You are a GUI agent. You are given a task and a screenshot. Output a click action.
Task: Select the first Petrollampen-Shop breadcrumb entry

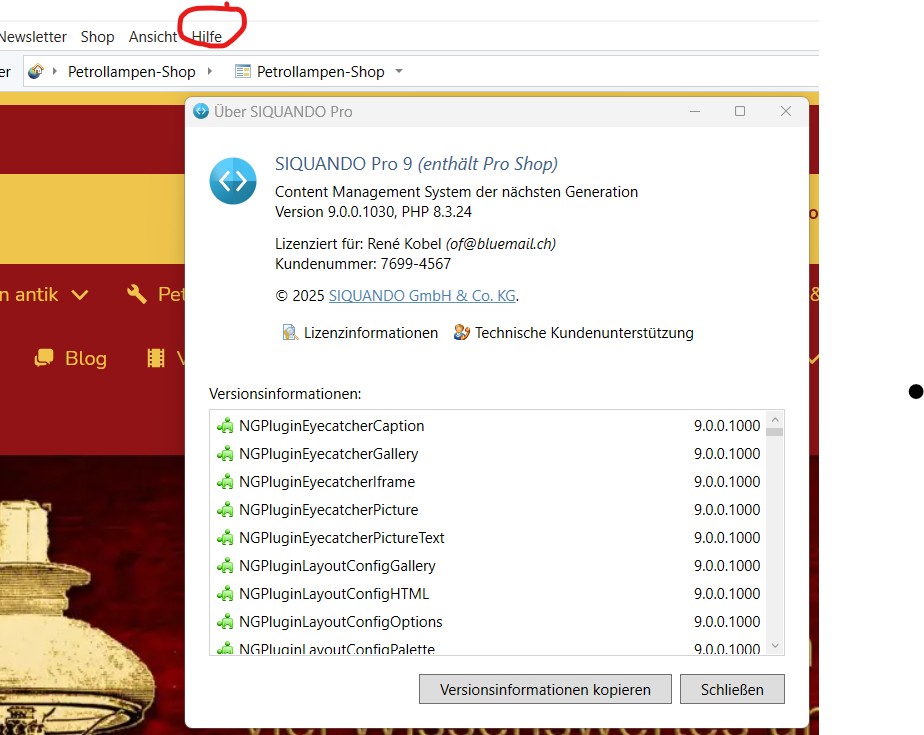coord(131,72)
